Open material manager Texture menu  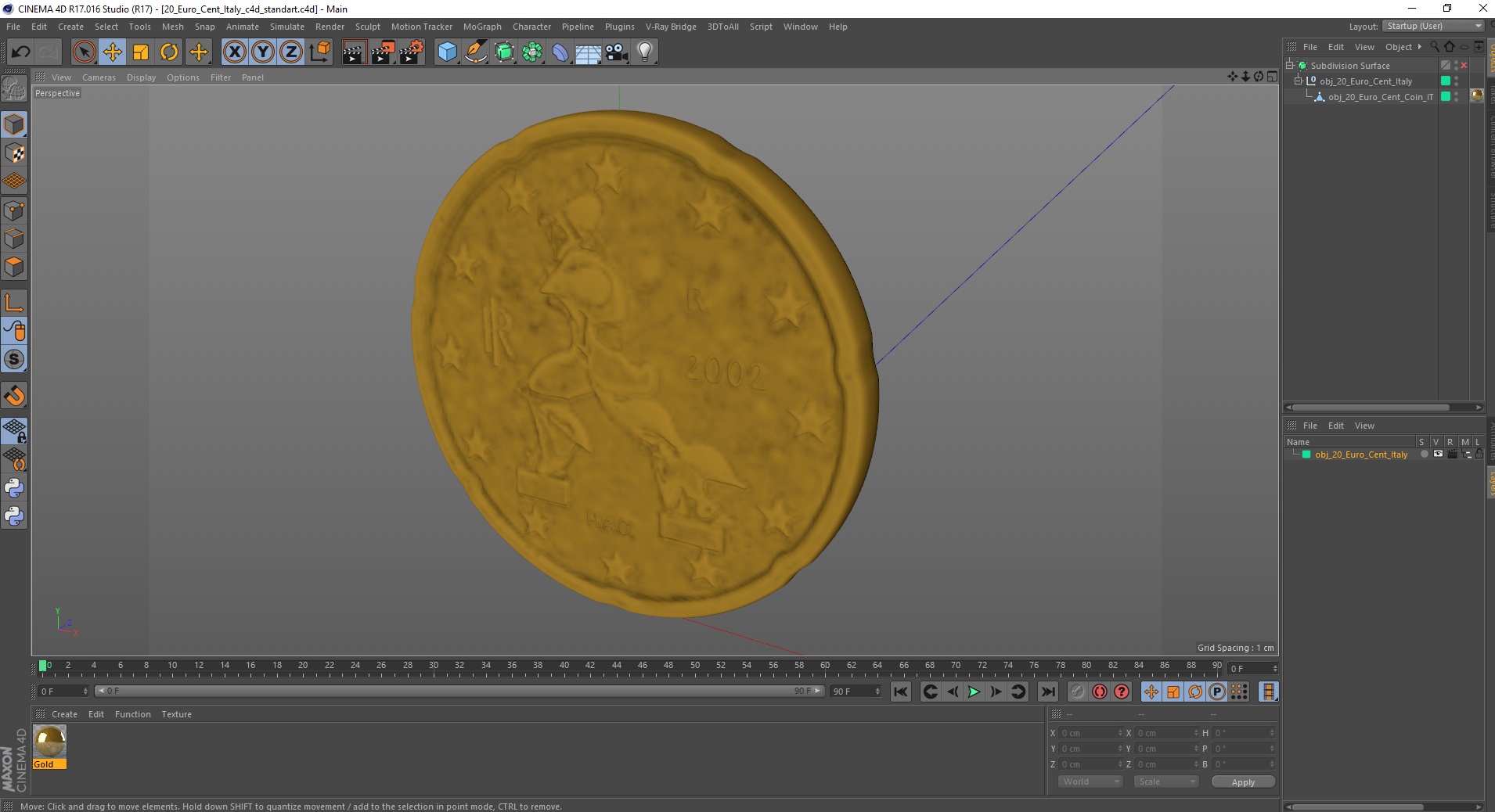click(176, 714)
